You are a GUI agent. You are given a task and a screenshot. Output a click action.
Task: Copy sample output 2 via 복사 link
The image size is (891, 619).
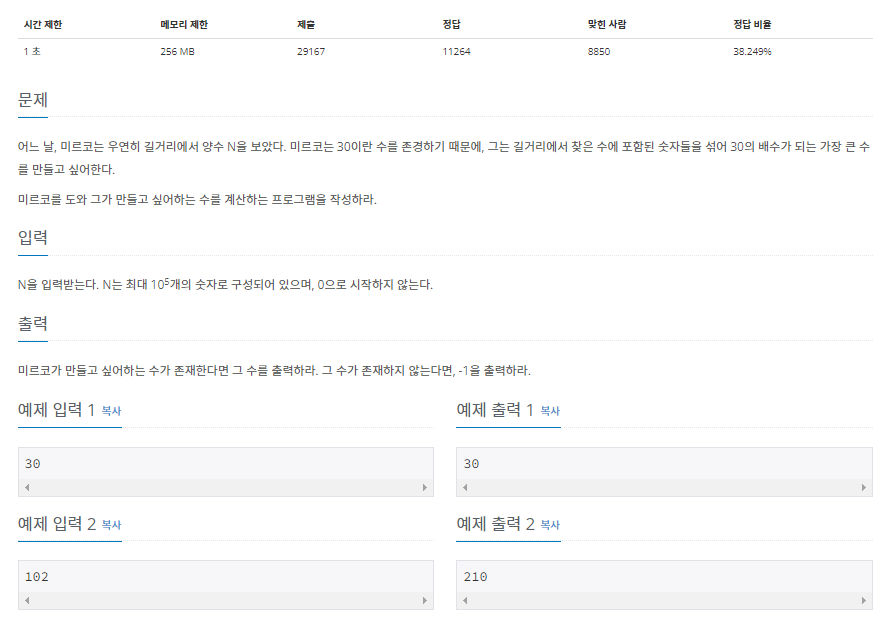click(x=550, y=525)
